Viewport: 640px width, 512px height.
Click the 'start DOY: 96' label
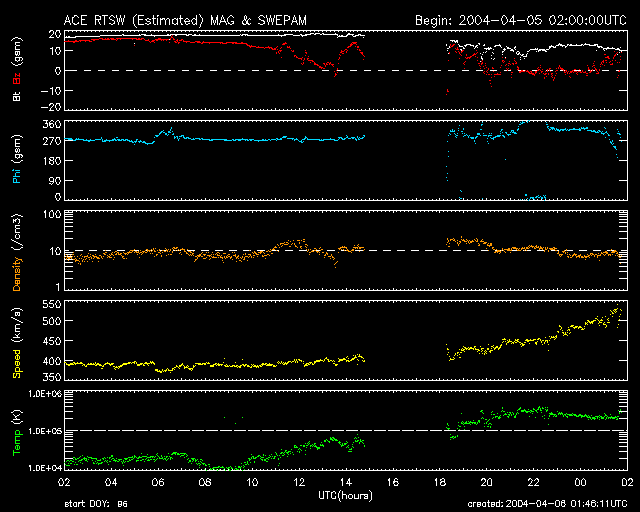[x=96, y=504]
